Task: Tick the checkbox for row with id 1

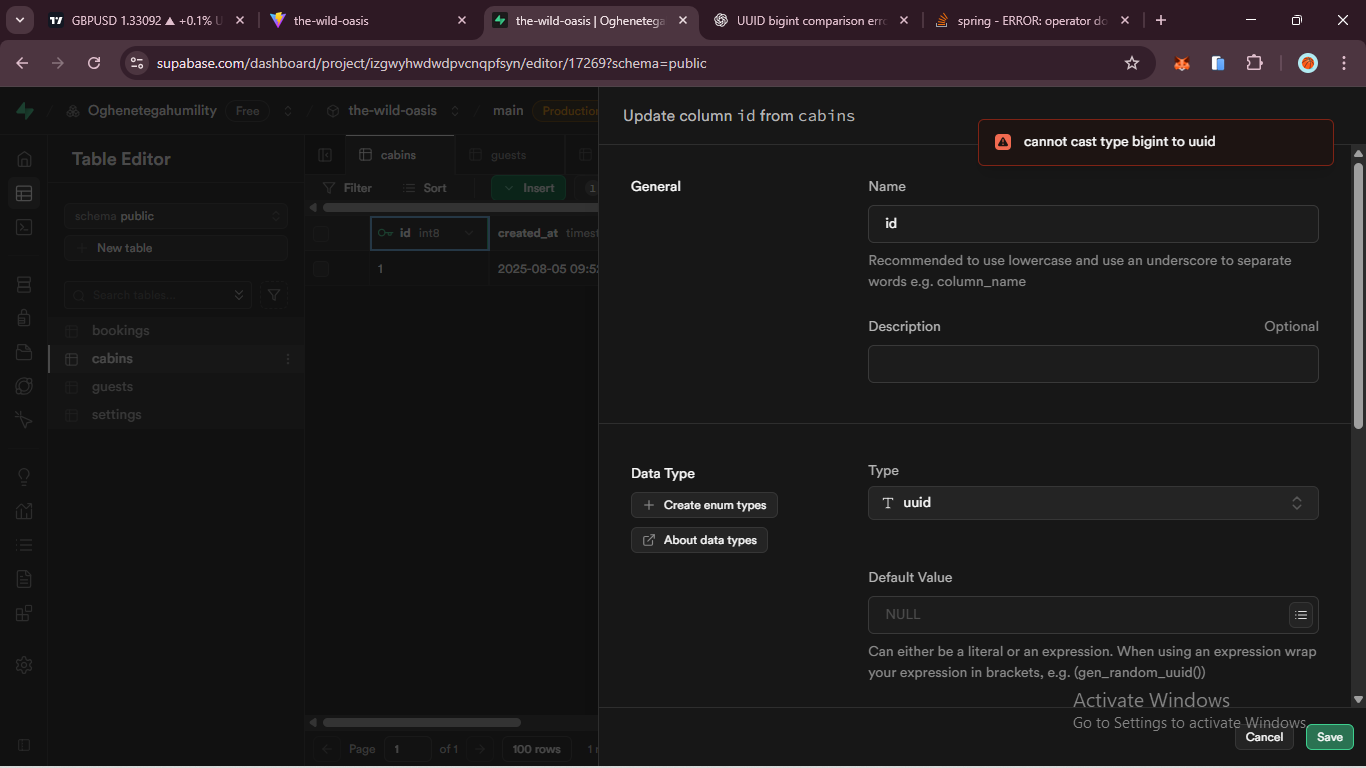Action: [321, 268]
